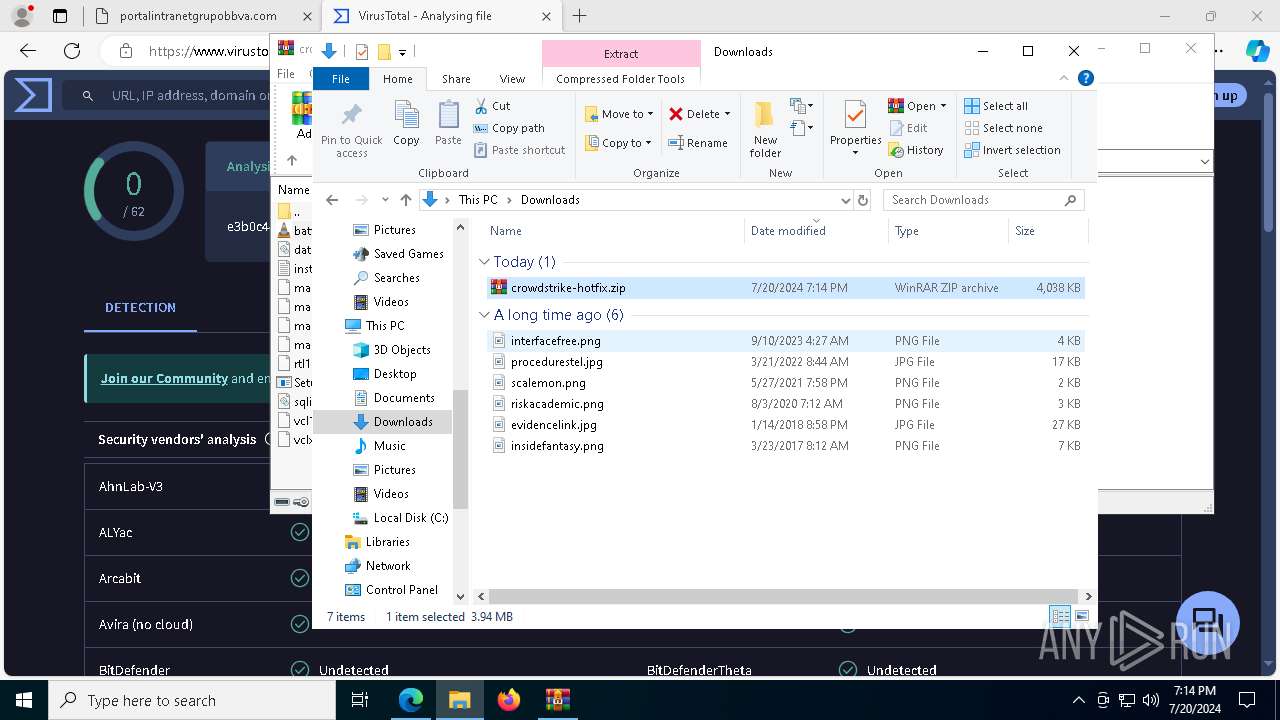1280x720 pixels.
Task: Select the interfacefree.png file
Action: tap(785, 341)
